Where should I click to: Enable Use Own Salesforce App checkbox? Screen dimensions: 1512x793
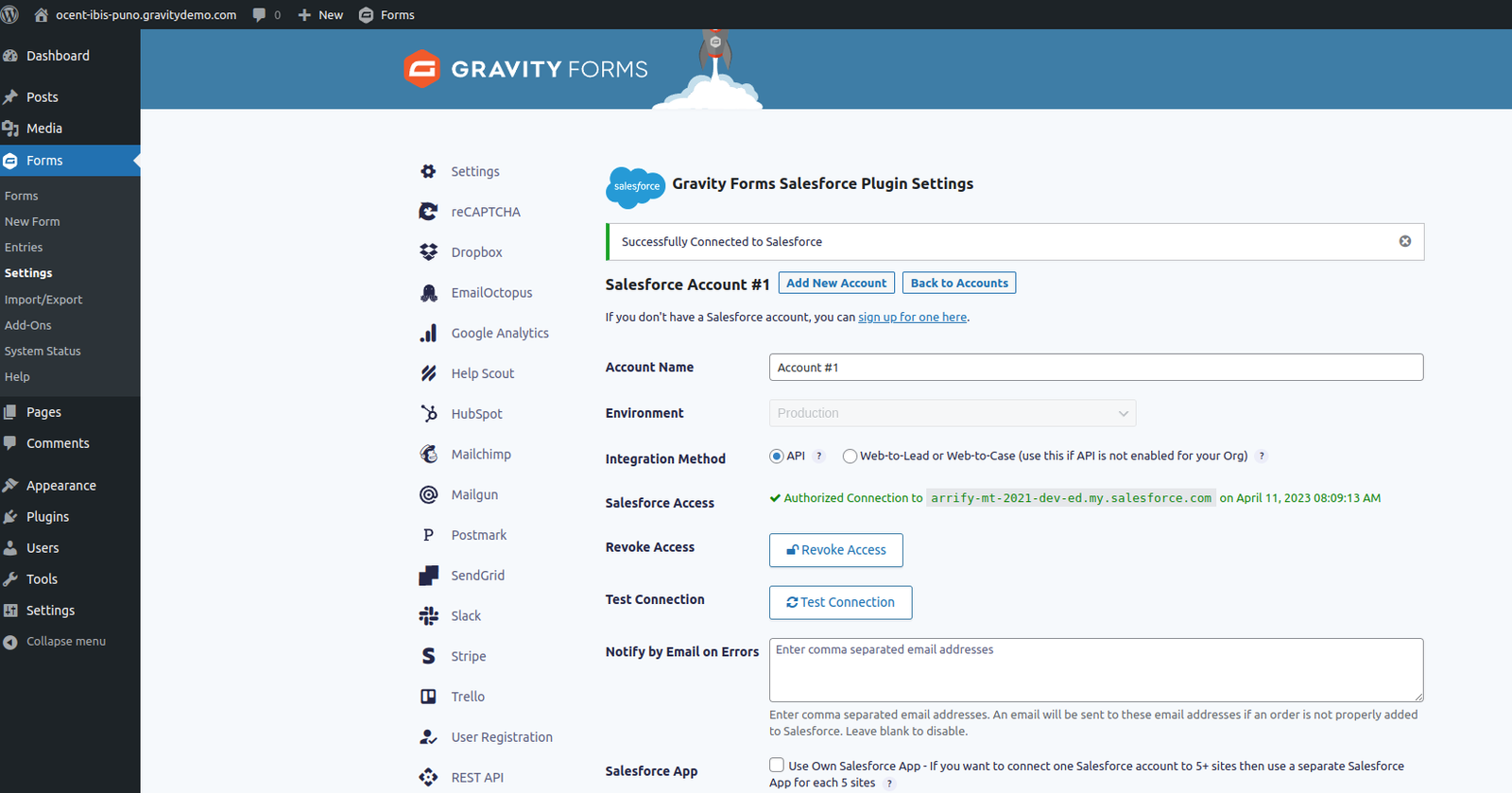777,766
